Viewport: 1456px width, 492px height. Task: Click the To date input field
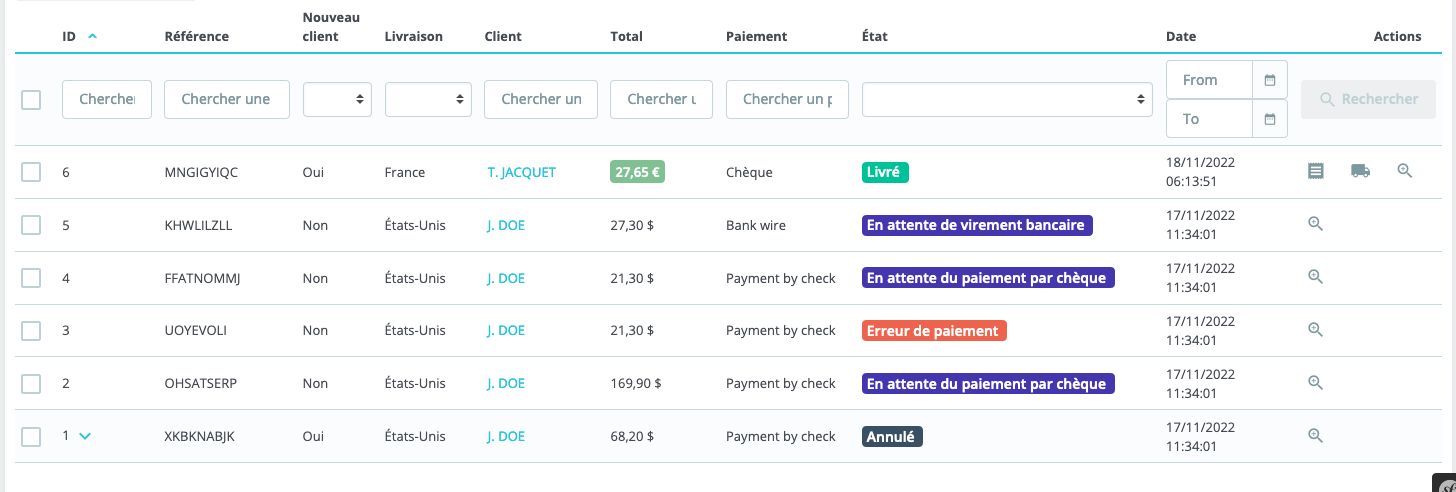coord(1210,119)
